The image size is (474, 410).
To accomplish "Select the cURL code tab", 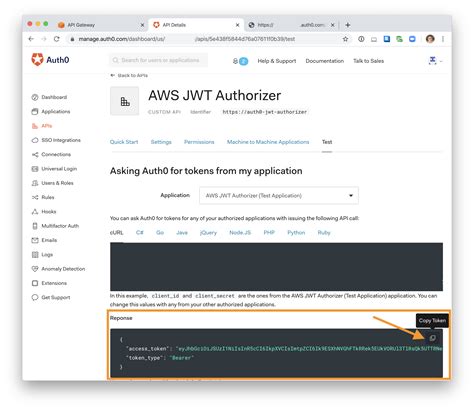I will click(117, 233).
